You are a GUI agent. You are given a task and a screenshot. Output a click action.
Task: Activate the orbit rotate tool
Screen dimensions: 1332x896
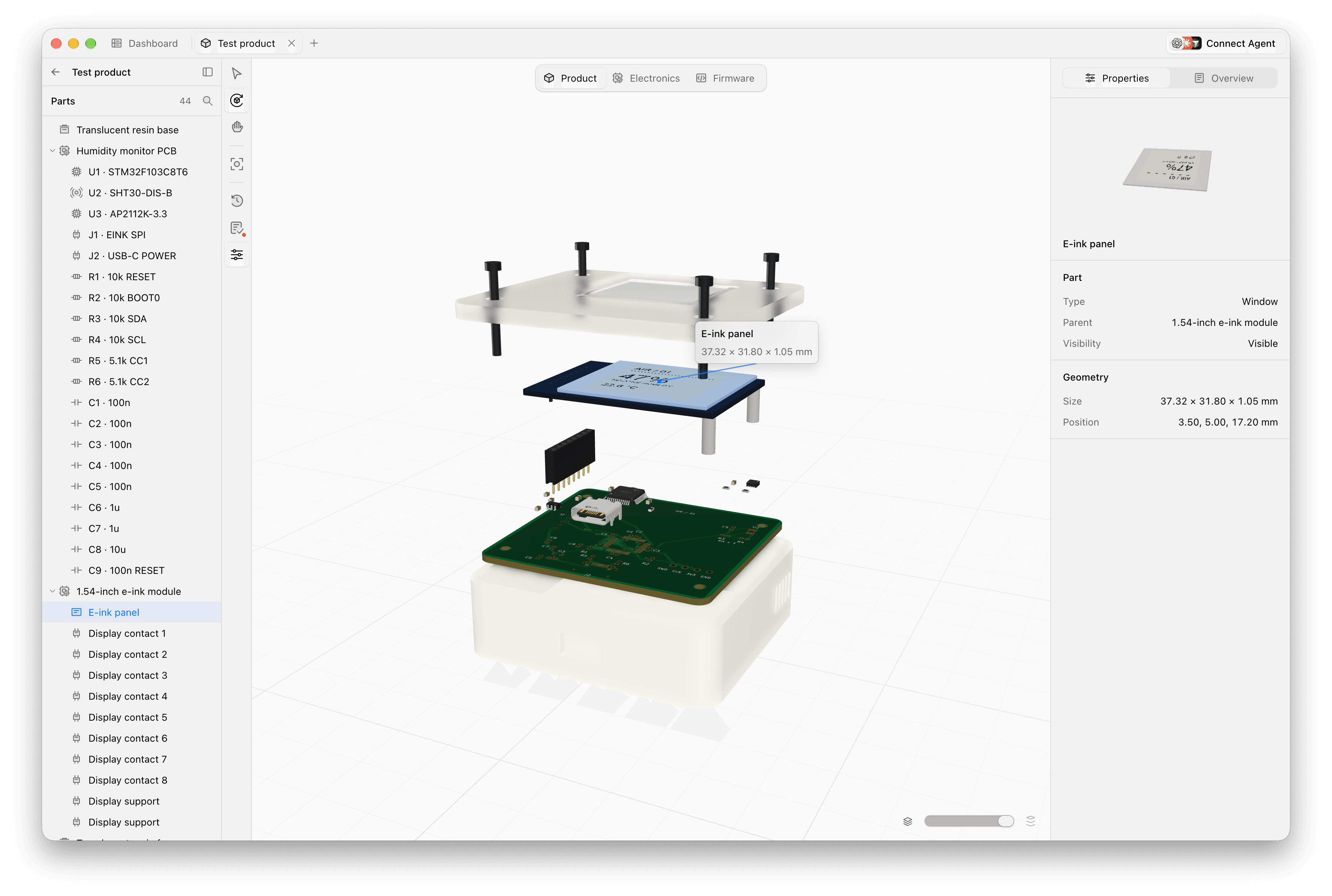[x=236, y=100]
